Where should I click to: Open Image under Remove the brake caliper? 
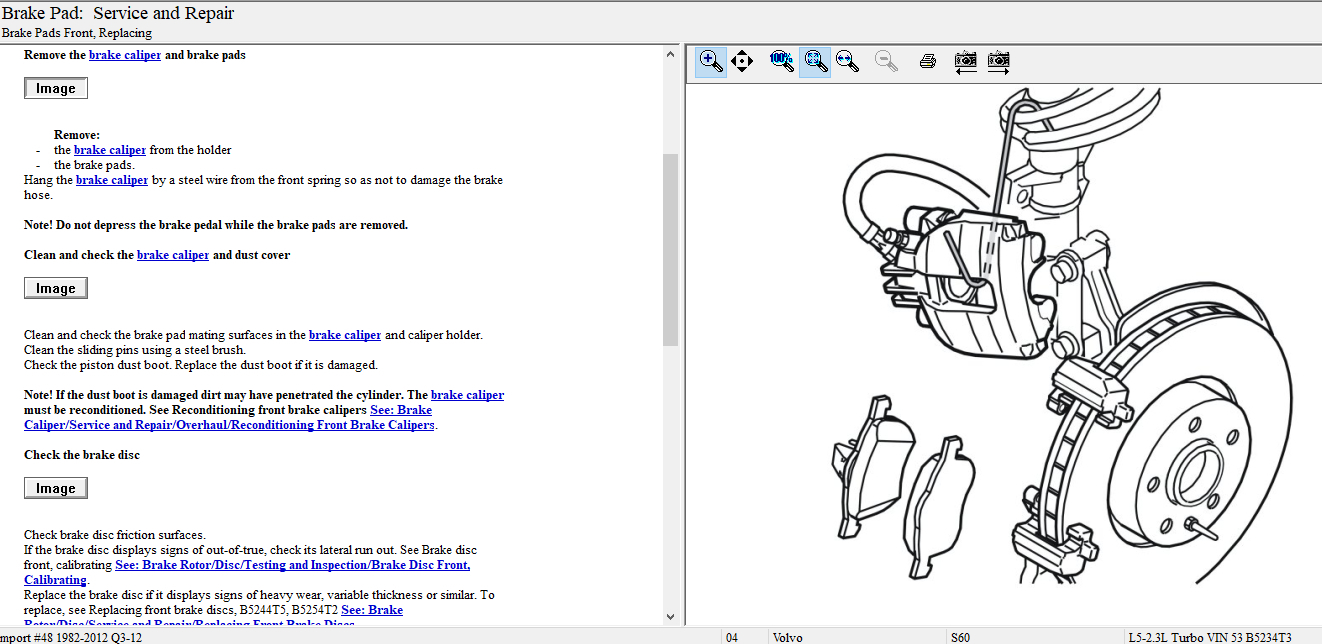(x=56, y=88)
